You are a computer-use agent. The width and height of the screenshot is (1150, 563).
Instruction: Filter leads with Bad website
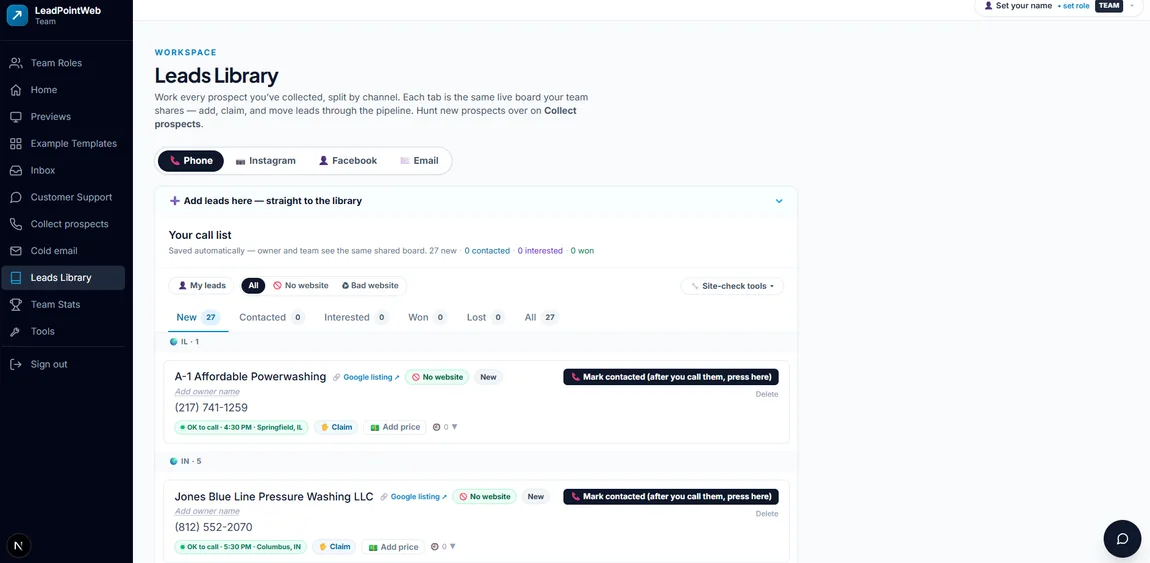click(370, 286)
